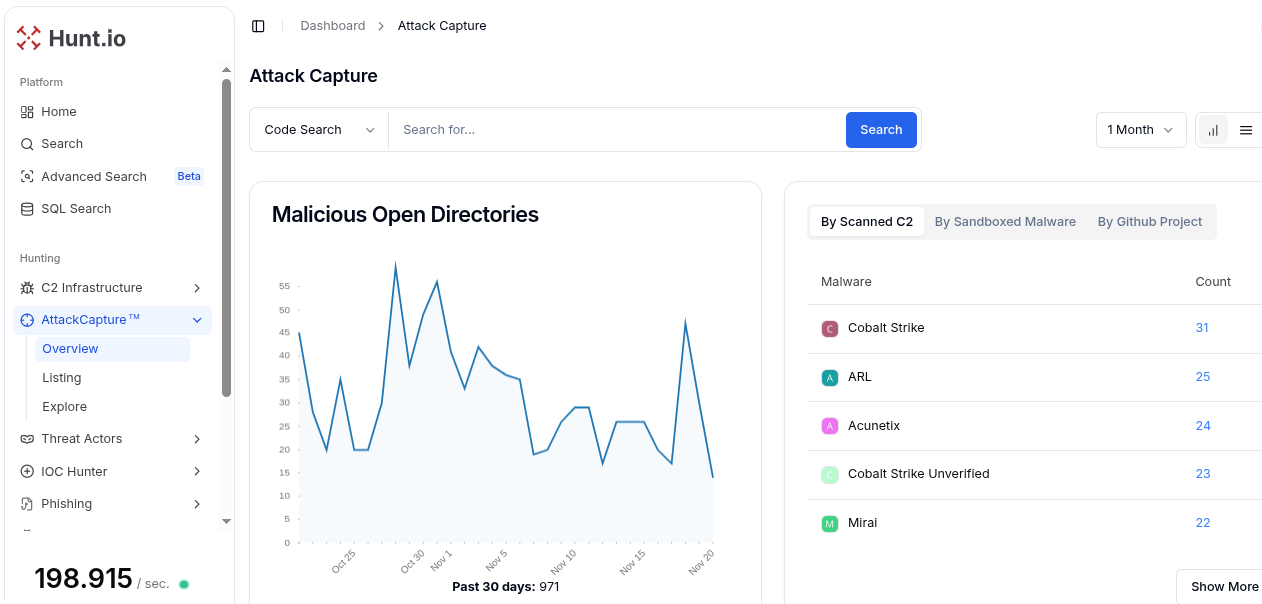The height and width of the screenshot is (604, 1262).
Task: Click the Cobalt Strike malware badge icon
Action: 829,328
